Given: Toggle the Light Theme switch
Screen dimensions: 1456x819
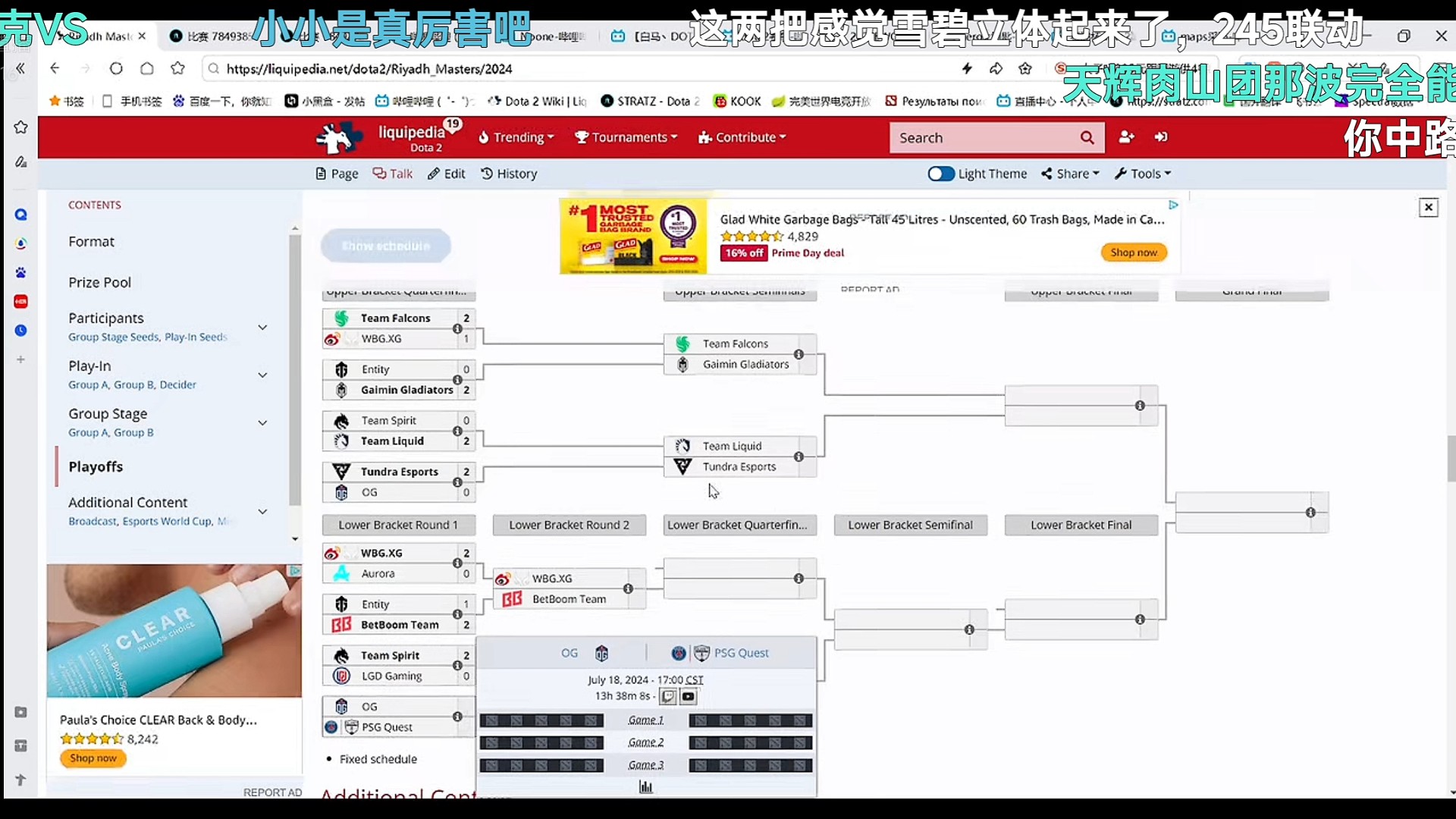Looking at the screenshot, I should coord(941,174).
